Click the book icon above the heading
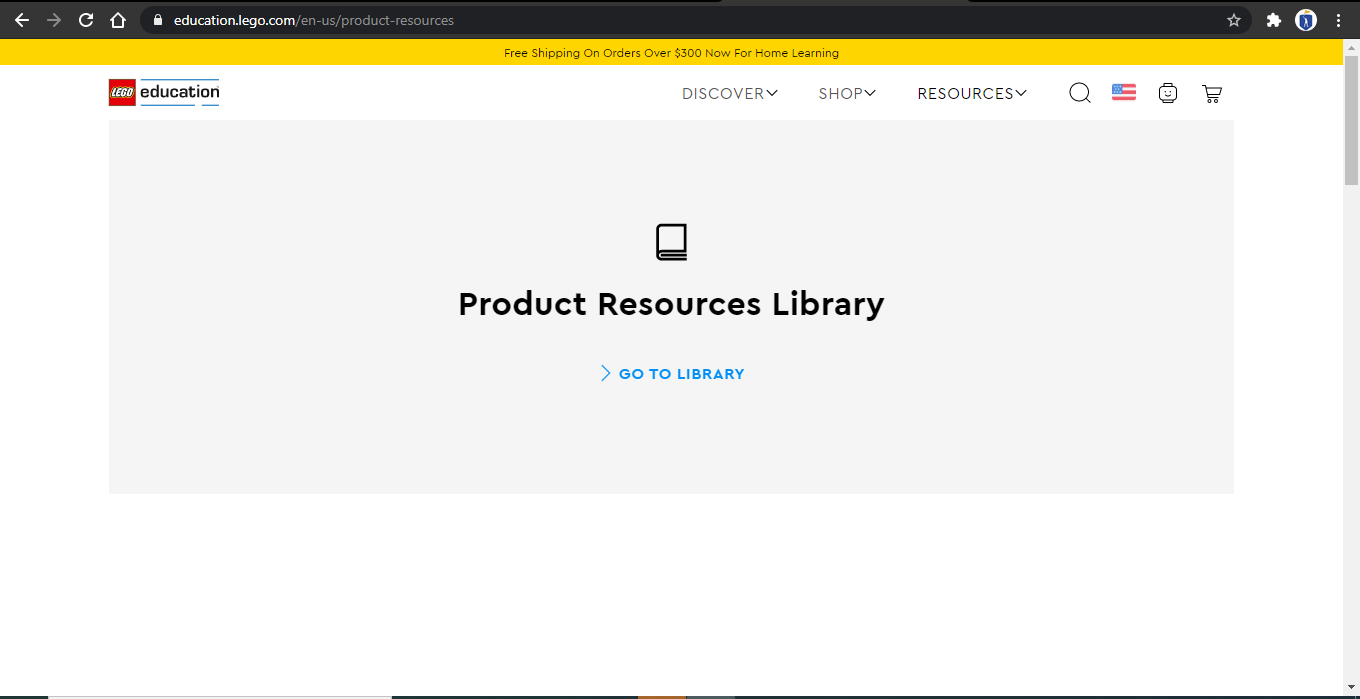Screen dimensions: 1360x699 coord(671,242)
